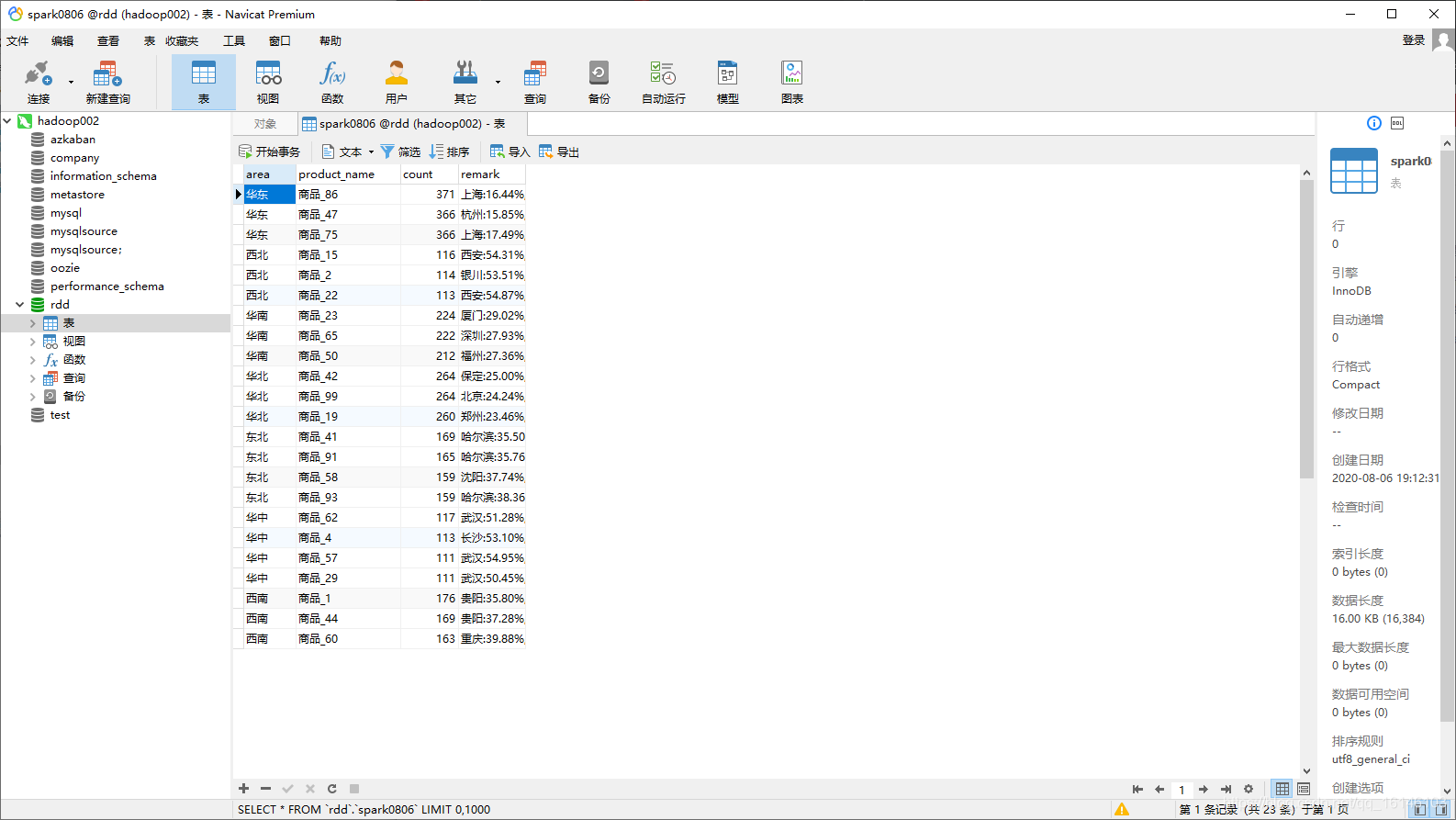Switch to grid view mode

(x=1282, y=789)
